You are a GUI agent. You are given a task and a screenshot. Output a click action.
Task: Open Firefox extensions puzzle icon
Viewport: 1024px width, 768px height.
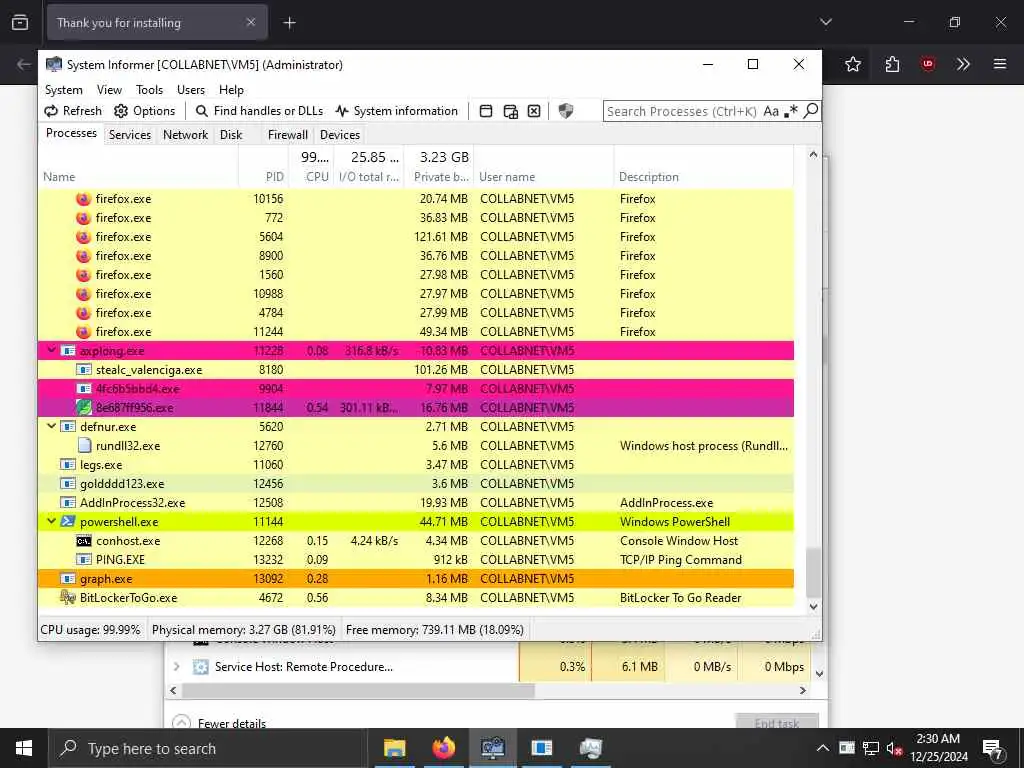[x=892, y=64]
